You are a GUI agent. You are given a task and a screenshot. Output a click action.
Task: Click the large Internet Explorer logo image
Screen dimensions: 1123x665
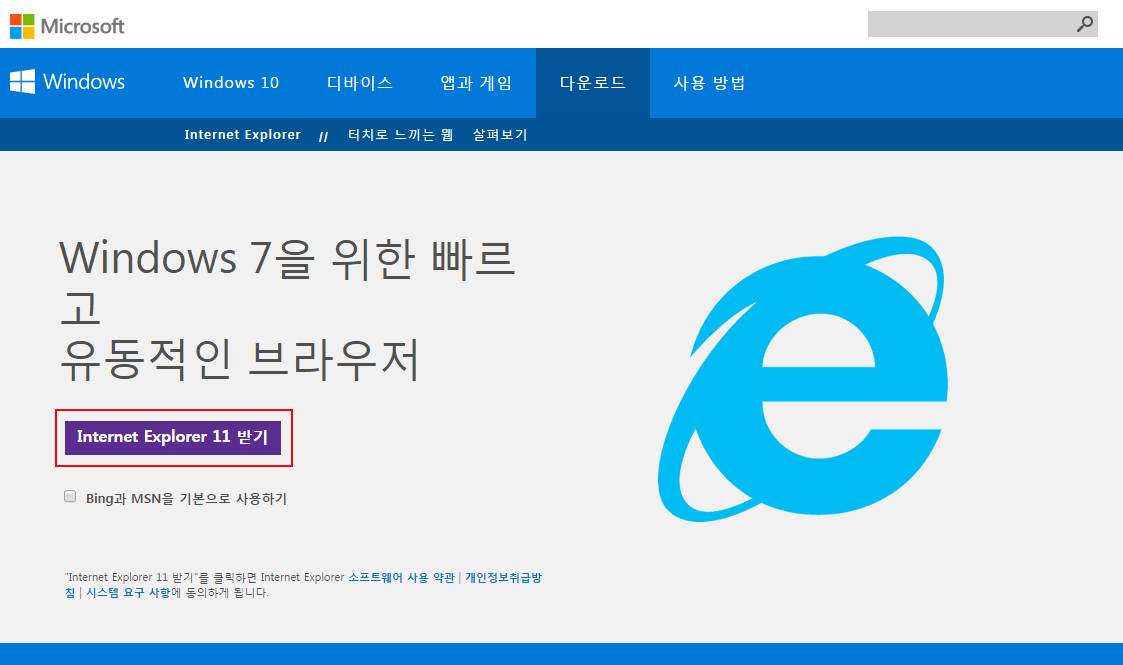click(803, 379)
